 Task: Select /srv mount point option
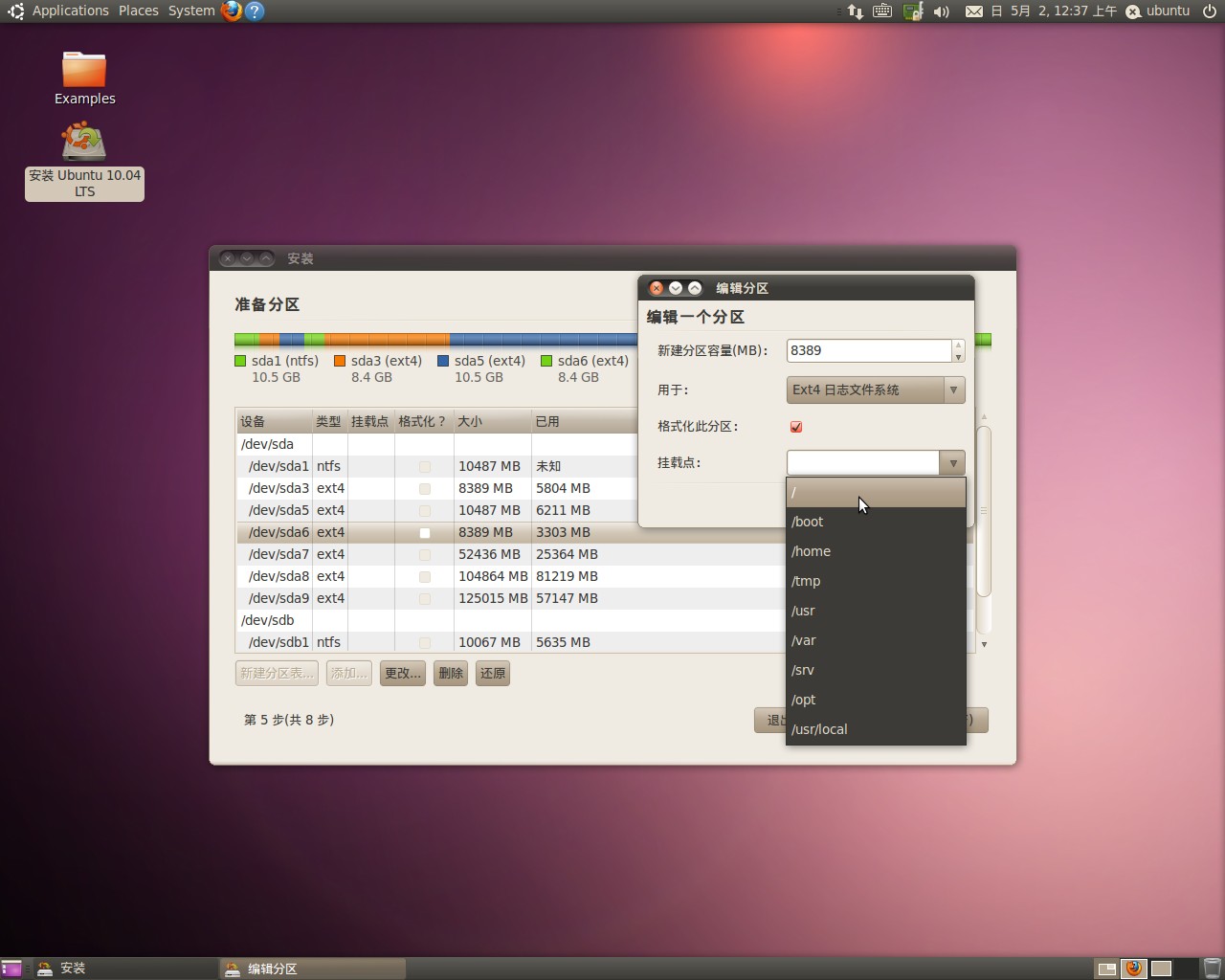pos(876,670)
